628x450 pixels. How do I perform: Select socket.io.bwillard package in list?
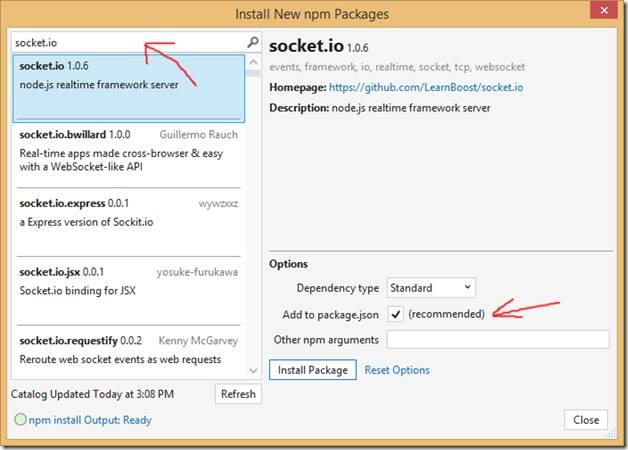tap(129, 155)
